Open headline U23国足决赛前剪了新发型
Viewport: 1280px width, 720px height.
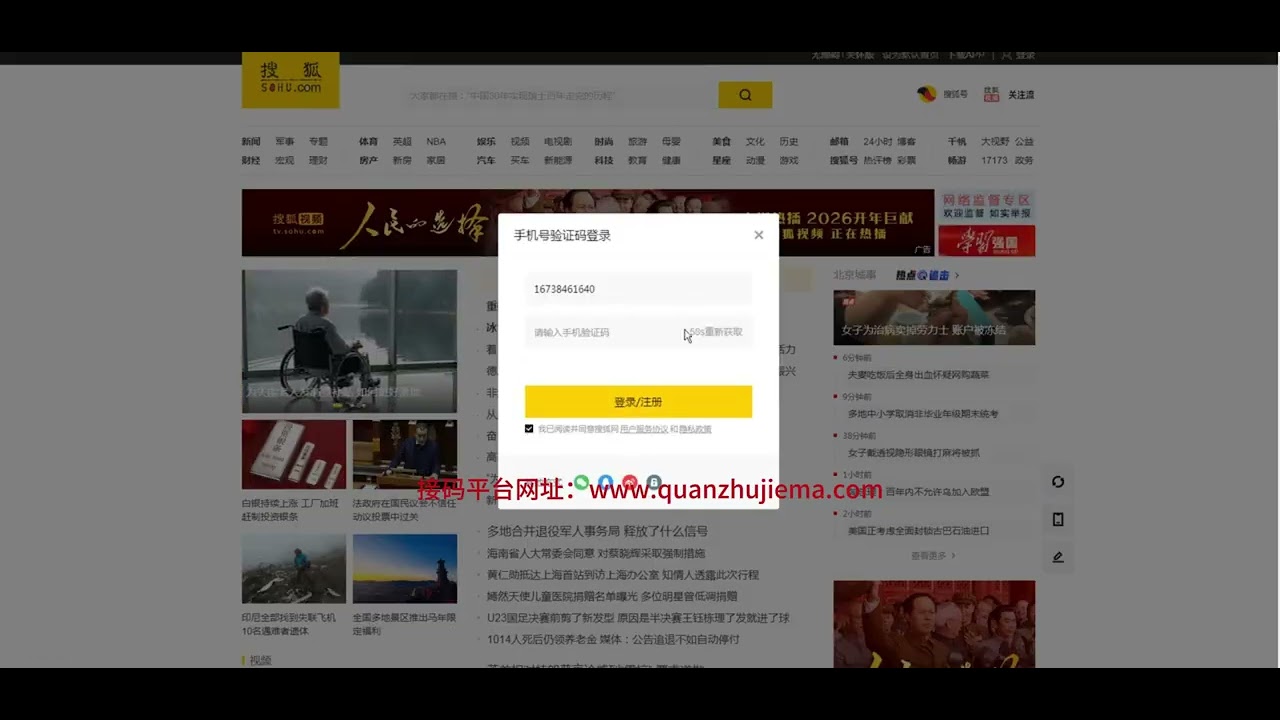coord(638,618)
